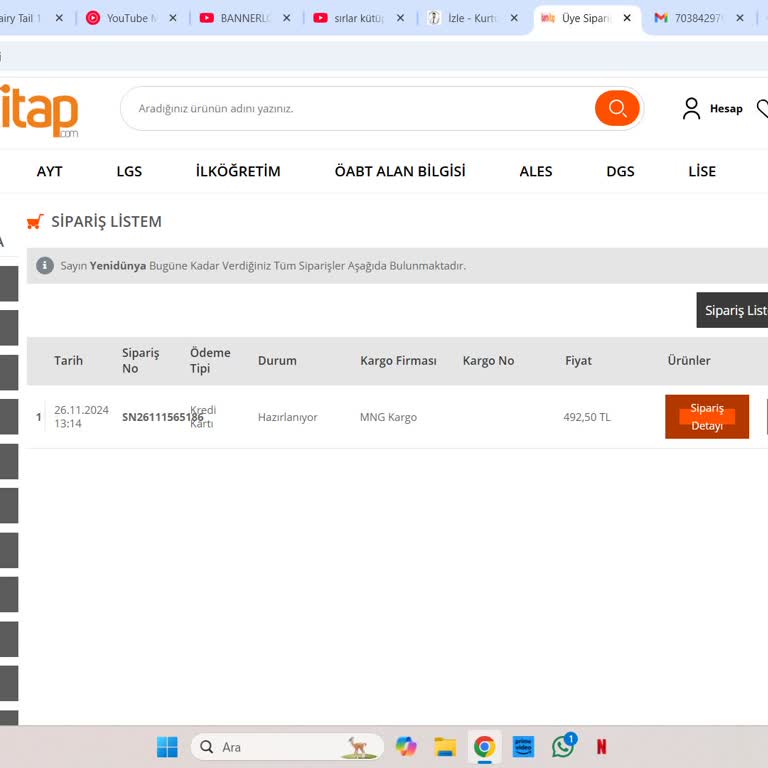The height and width of the screenshot is (768, 768).
Task: Click the Sipariş Detayı button
Action: 707,417
